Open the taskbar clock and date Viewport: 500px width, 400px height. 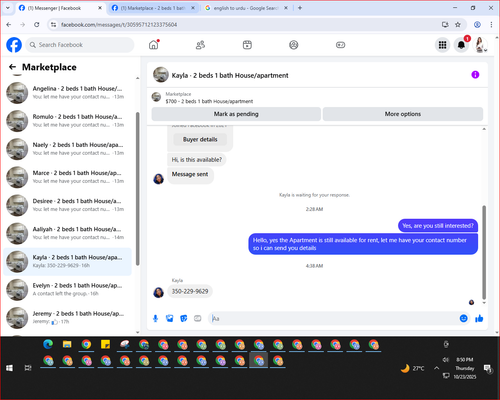point(465,368)
